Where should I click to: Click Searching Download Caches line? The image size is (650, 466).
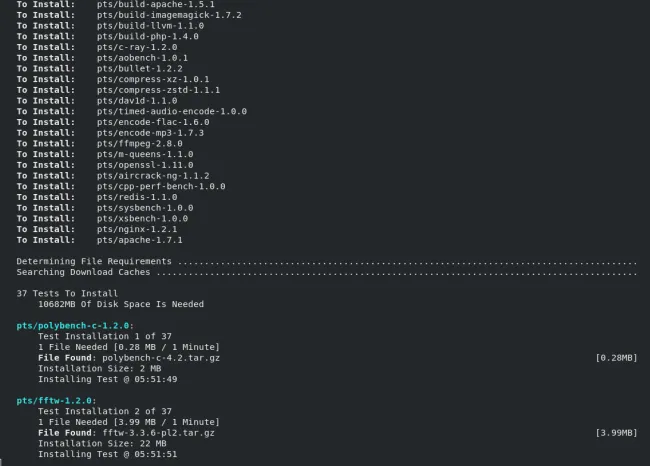(327, 272)
